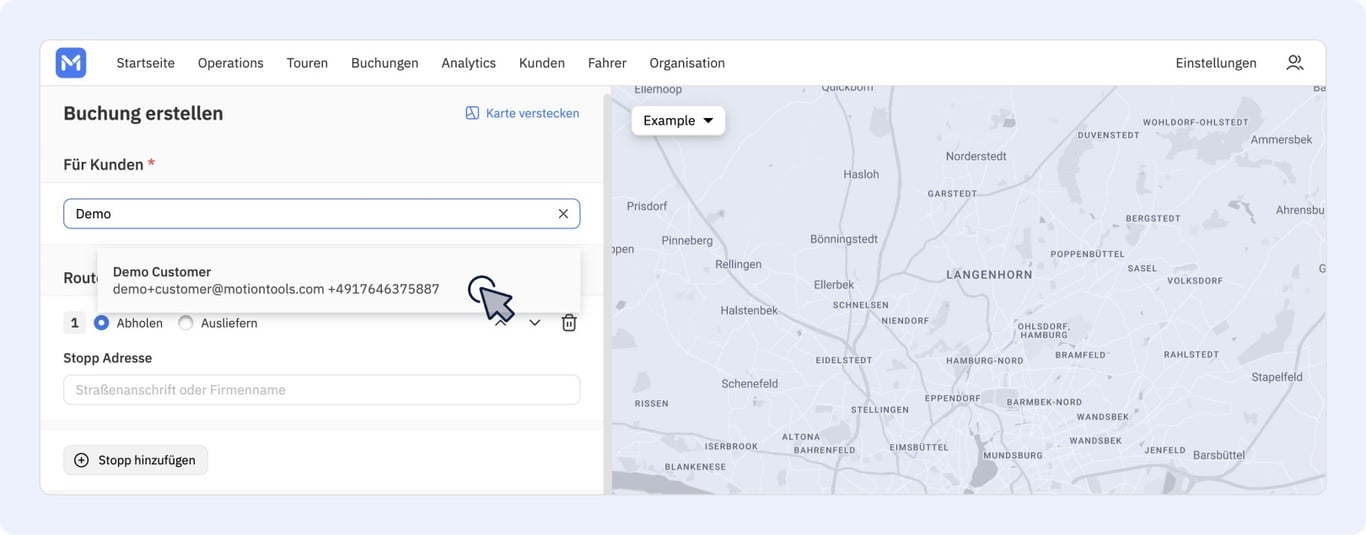Viewport: 1366px width, 535px height.
Task: Click the Poppenbüttel label on the map
Action: [1088, 254]
